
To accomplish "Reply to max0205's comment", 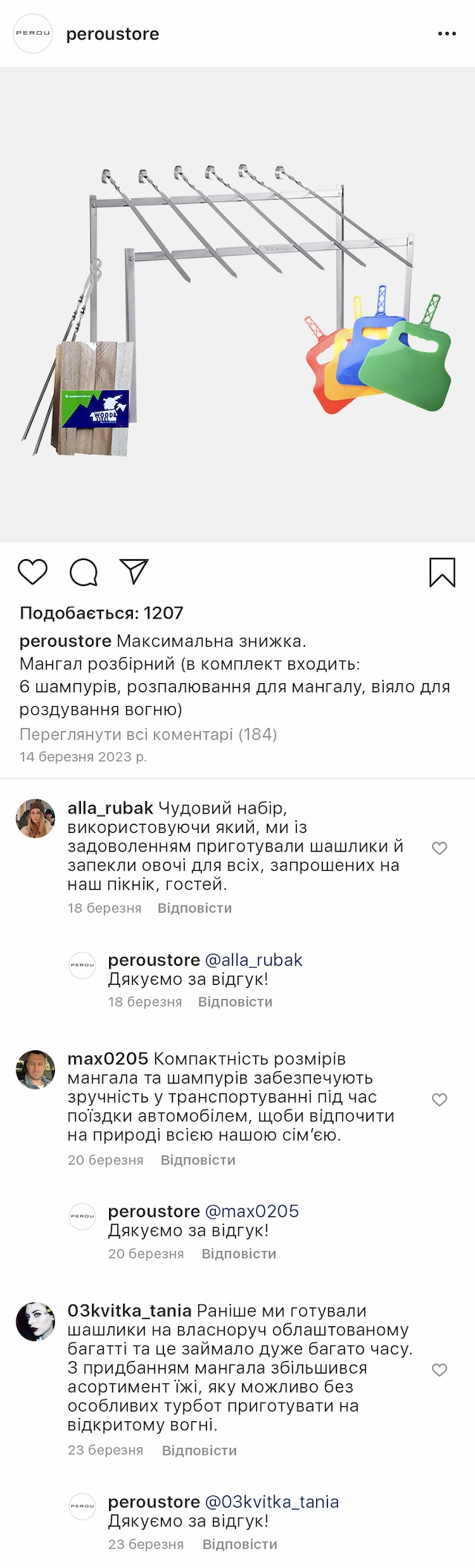I will [x=198, y=1160].
